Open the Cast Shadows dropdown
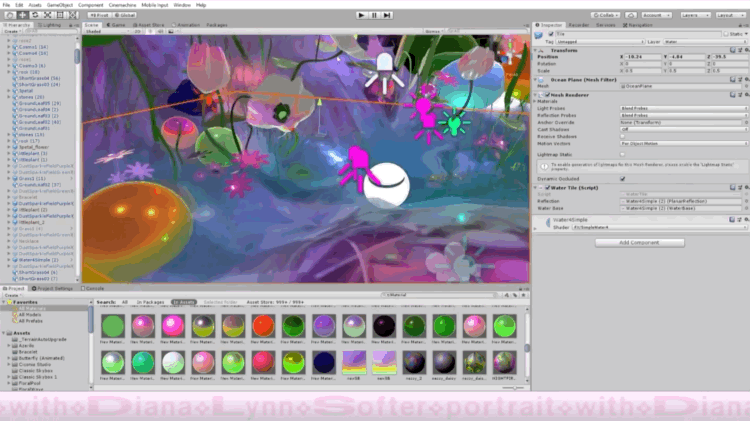The width and height of the screenshot is (750, 421). pos(683,130)
